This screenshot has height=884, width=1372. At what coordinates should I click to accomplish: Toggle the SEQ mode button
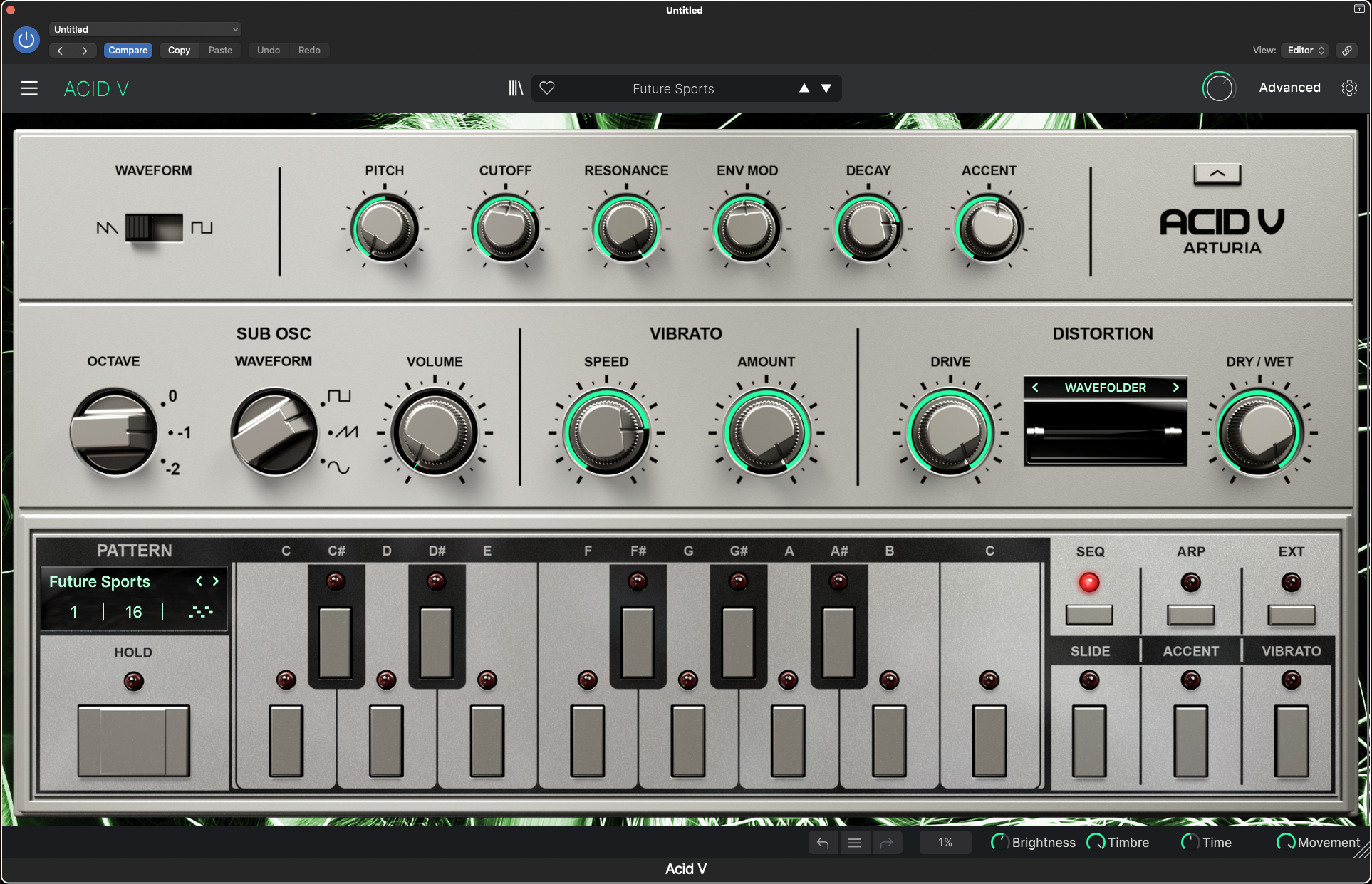coord(1089,615)
